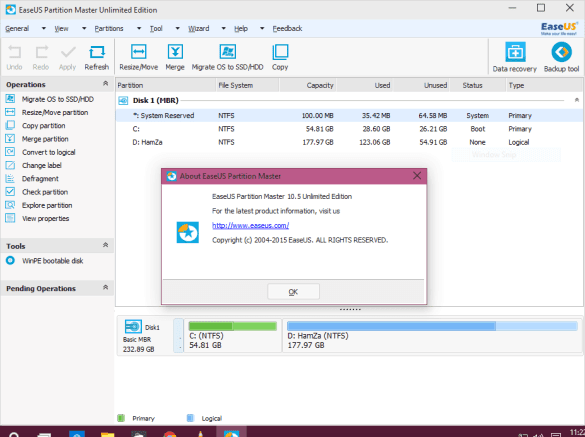Viewport: 585px width, 437px height.
Task: Open the Tool menu dropdown arrow
Action: click(x=178, y=28)
